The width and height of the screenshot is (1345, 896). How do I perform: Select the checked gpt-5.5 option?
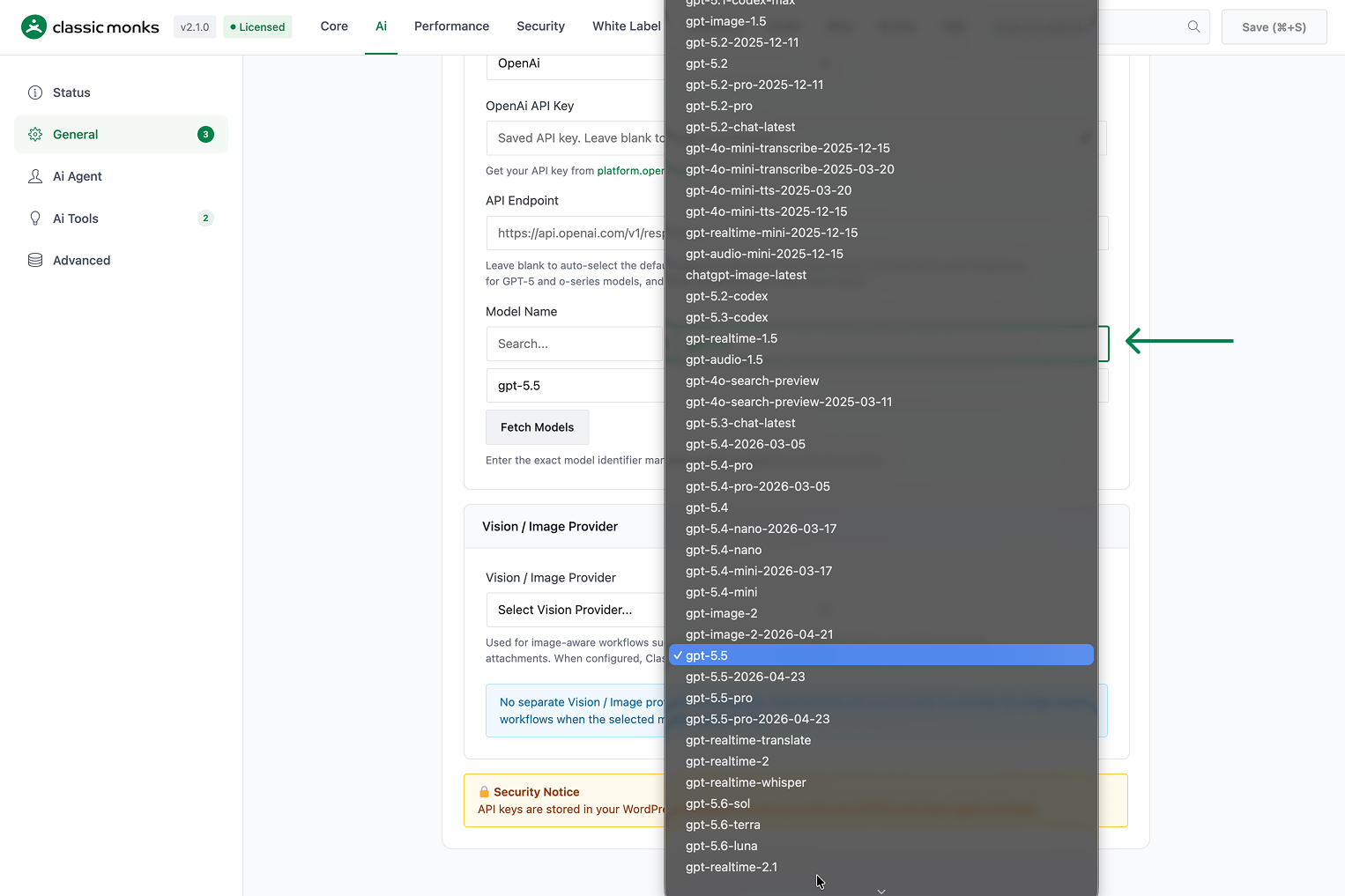(x=881, y=655)
